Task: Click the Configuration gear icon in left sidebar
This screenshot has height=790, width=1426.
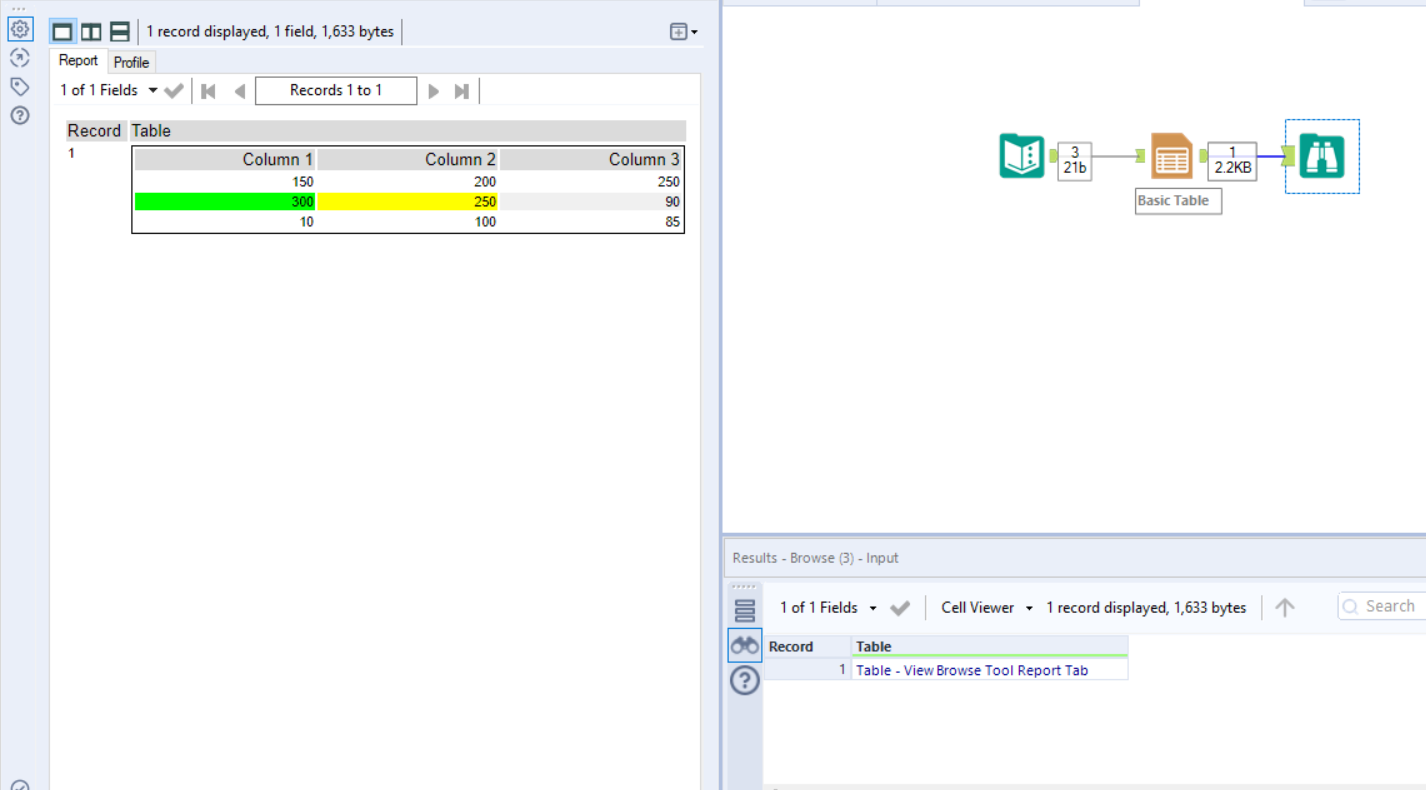Action: pyautogui.click(x=19, y=29)
